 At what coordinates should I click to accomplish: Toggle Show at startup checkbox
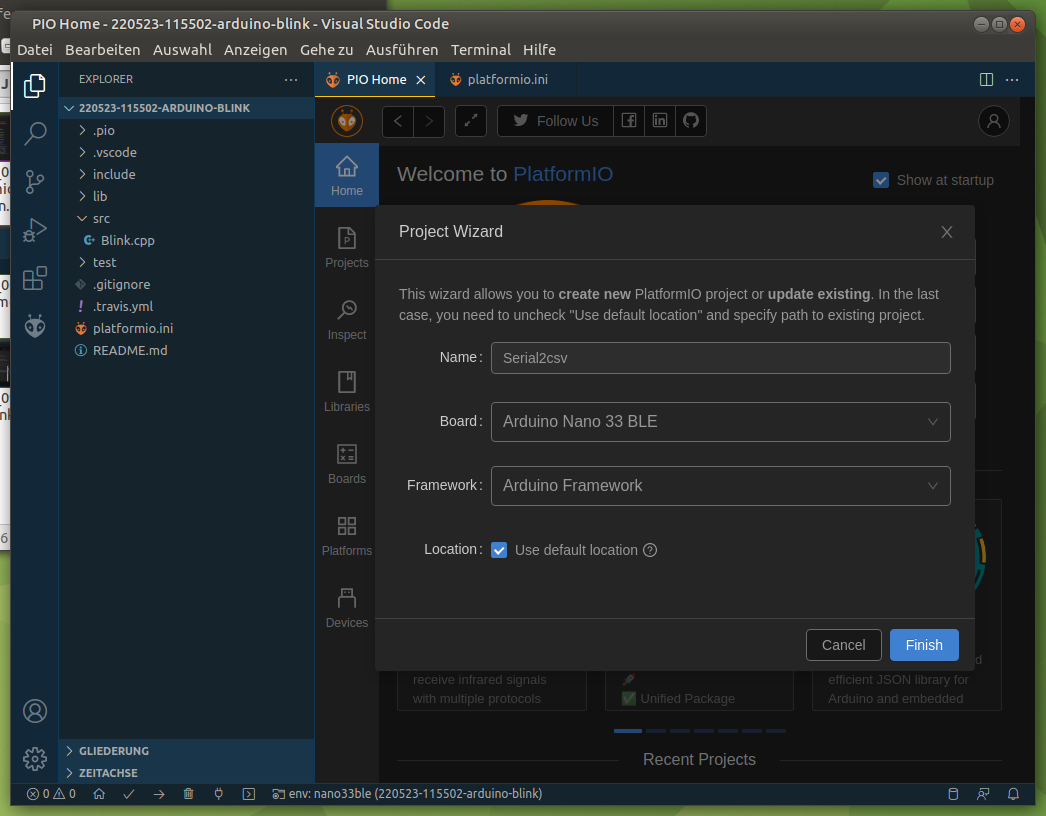pos(881,180)
